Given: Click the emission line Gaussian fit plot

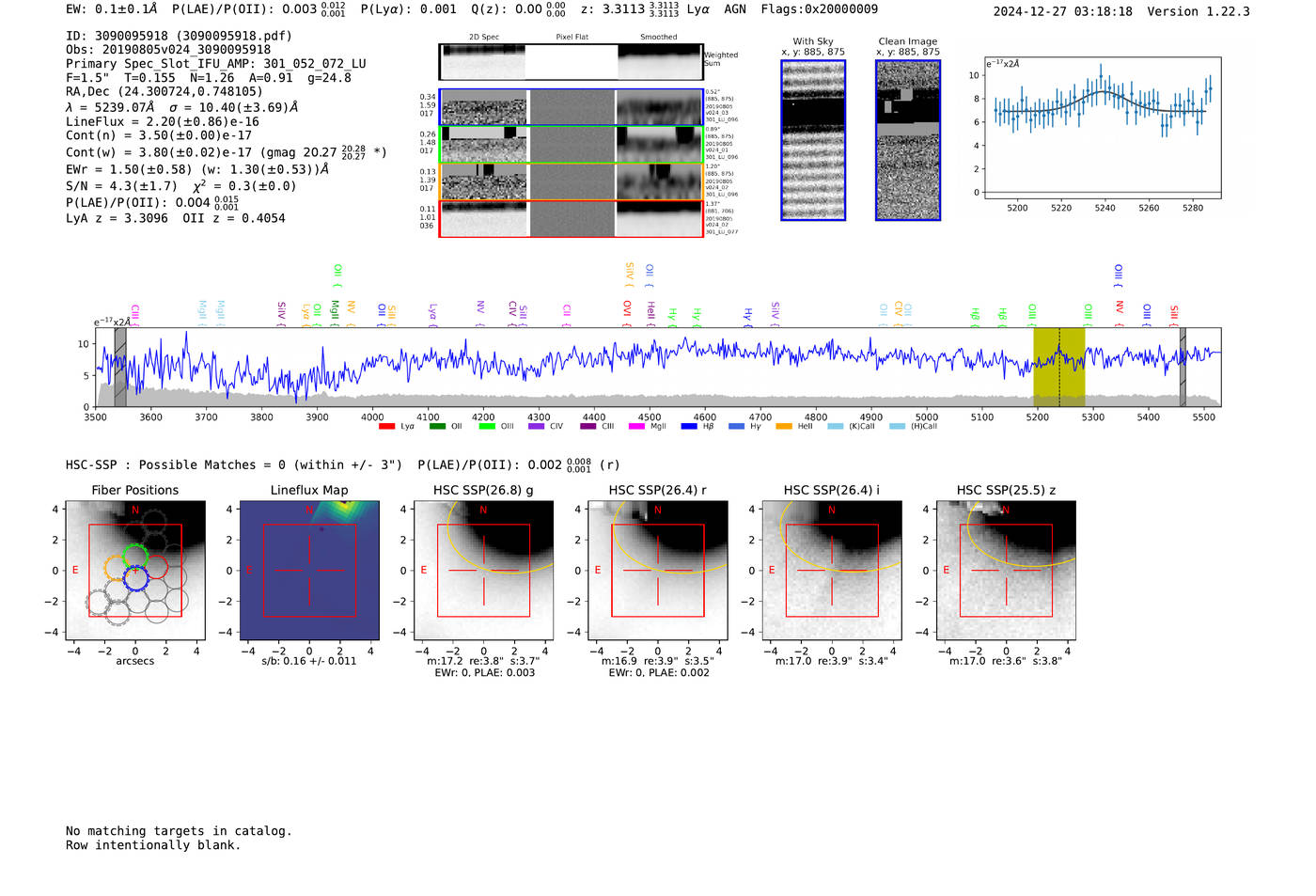Looking at the screenshot, I should (1104, 129).
